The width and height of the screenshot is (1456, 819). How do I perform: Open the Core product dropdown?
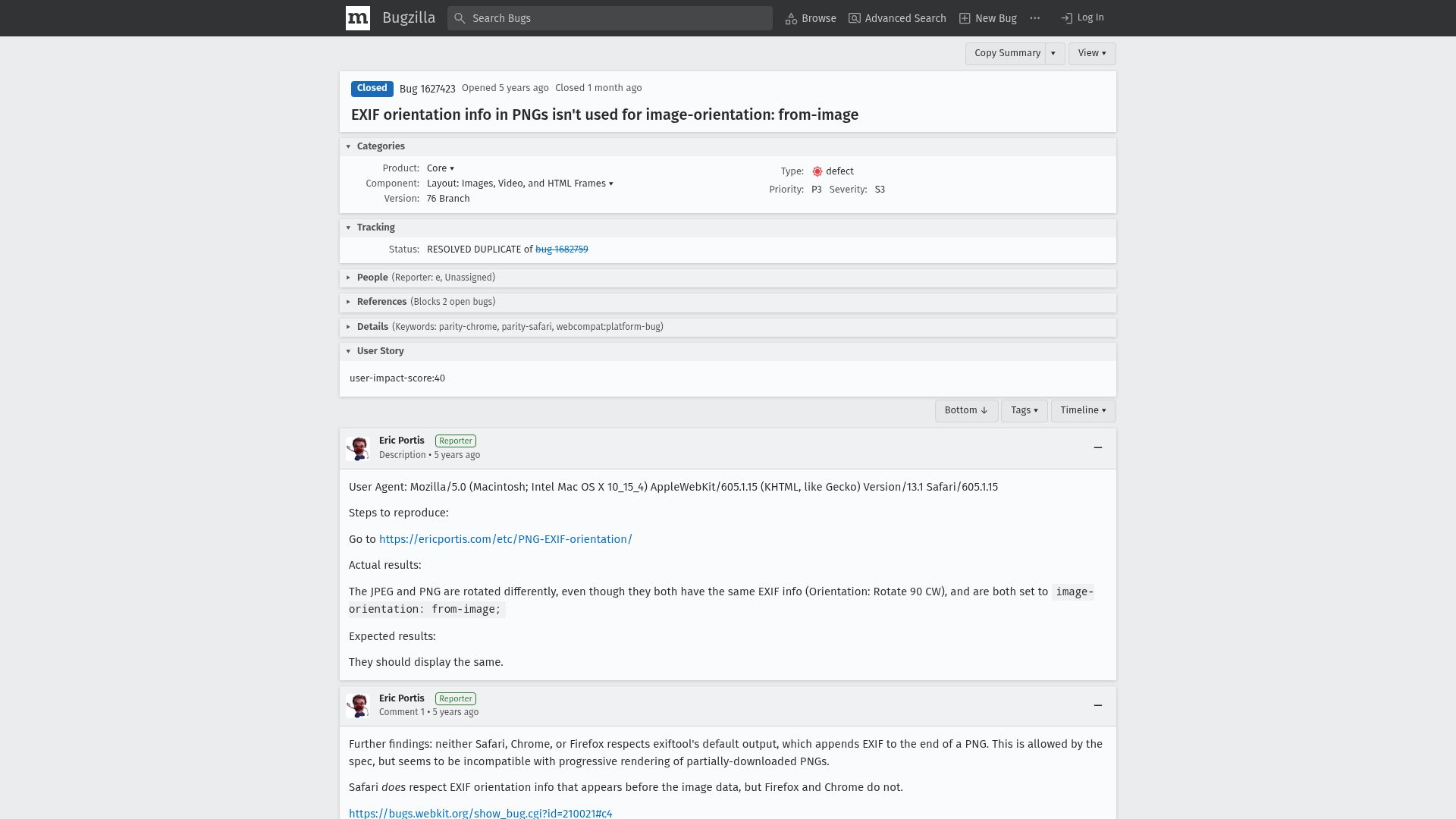click(441, 168)
